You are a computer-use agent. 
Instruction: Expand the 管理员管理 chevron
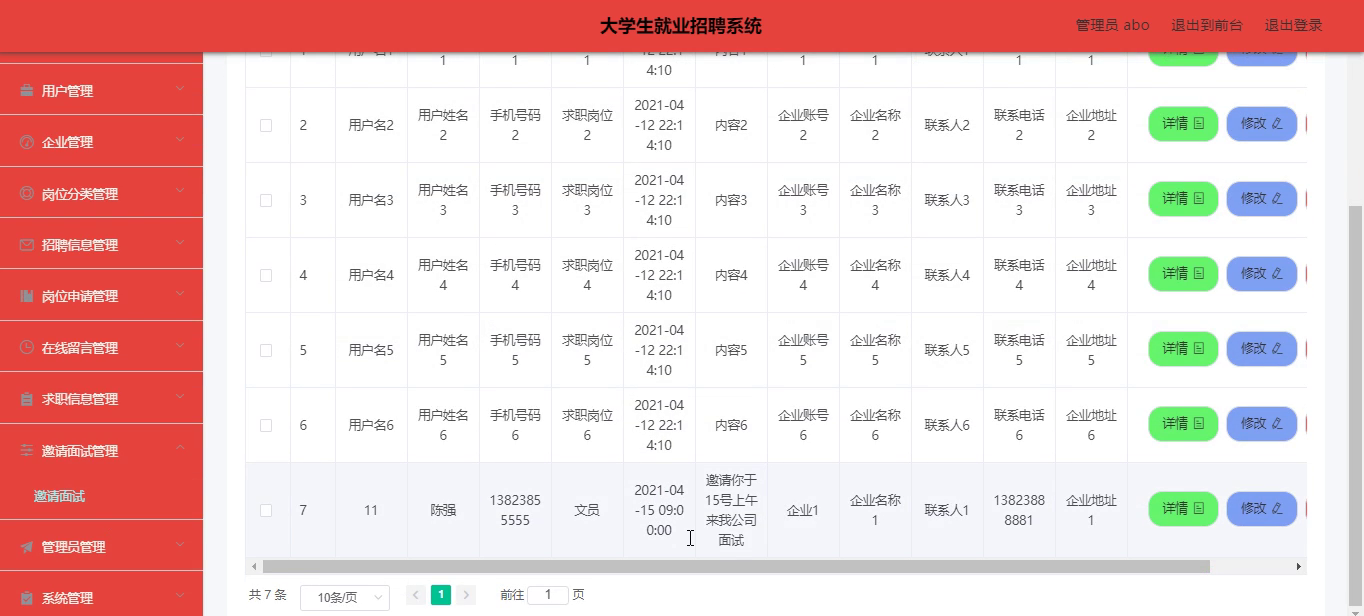click(180, 546)
